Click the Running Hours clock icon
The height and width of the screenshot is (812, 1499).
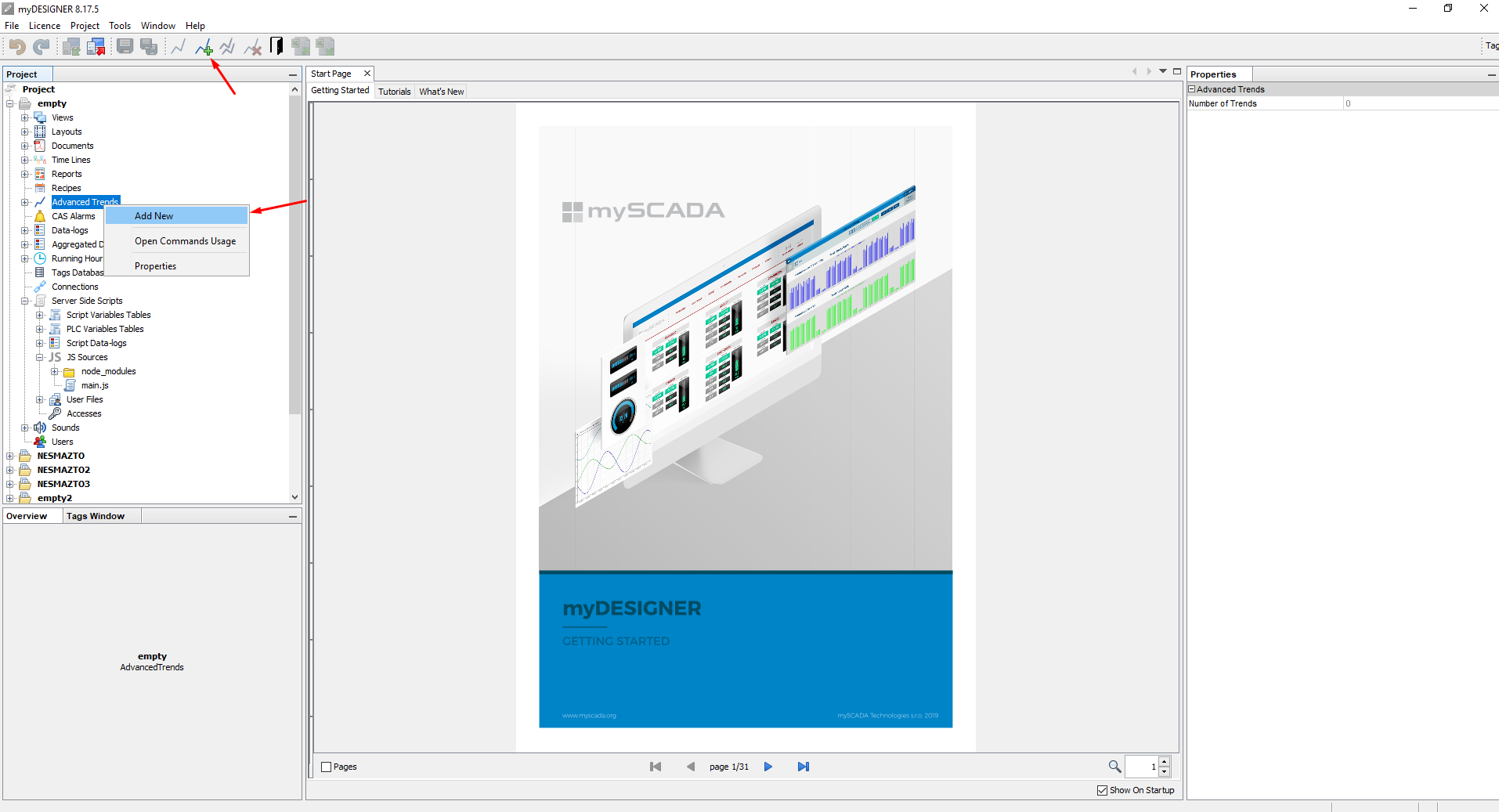pos(40,258)
